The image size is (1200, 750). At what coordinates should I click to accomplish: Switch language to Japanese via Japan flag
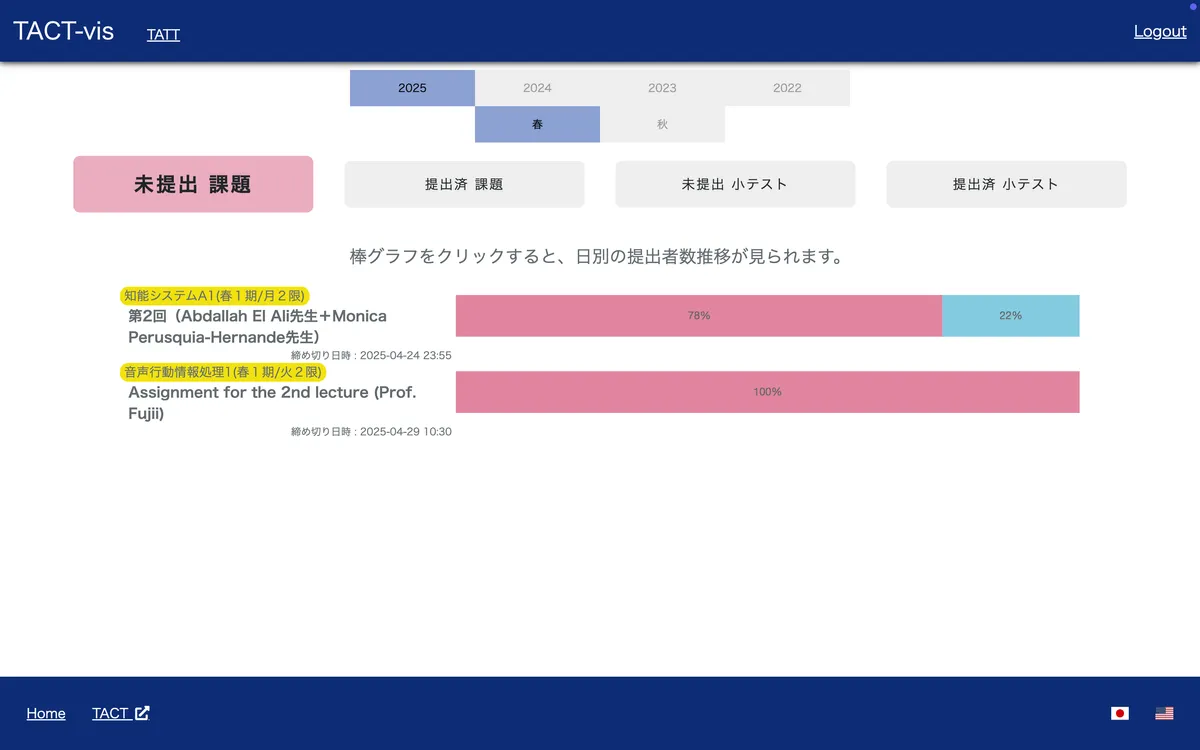pos(1119,713)
